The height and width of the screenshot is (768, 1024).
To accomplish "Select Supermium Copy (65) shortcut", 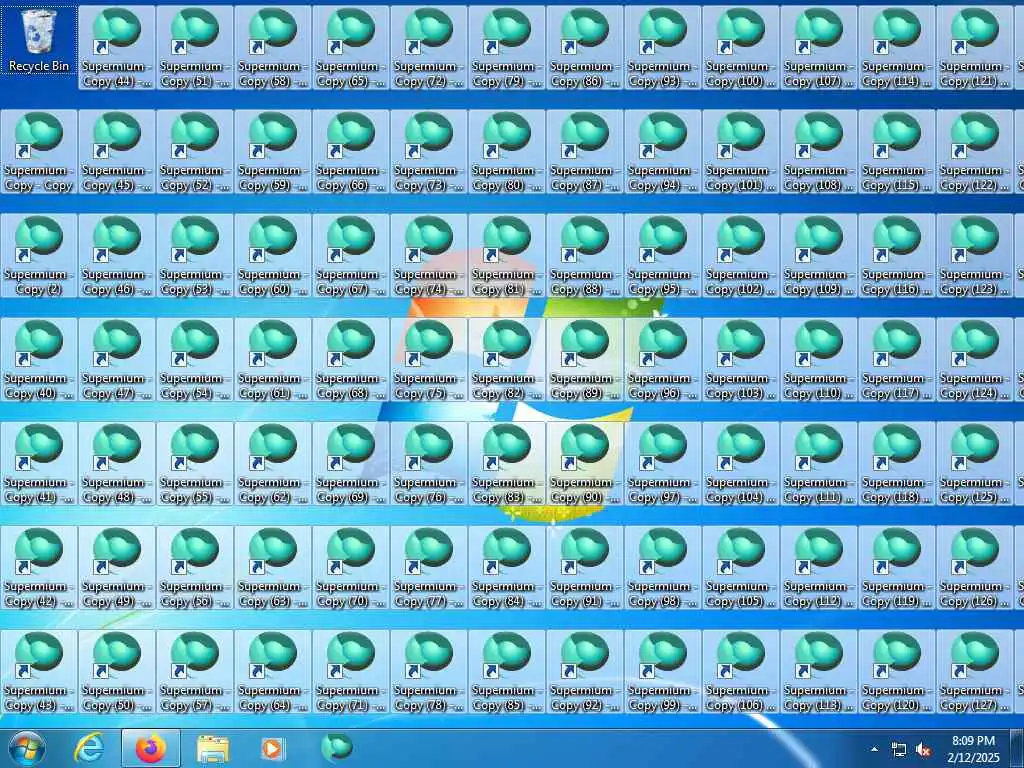I will click(x=351, y=48).
